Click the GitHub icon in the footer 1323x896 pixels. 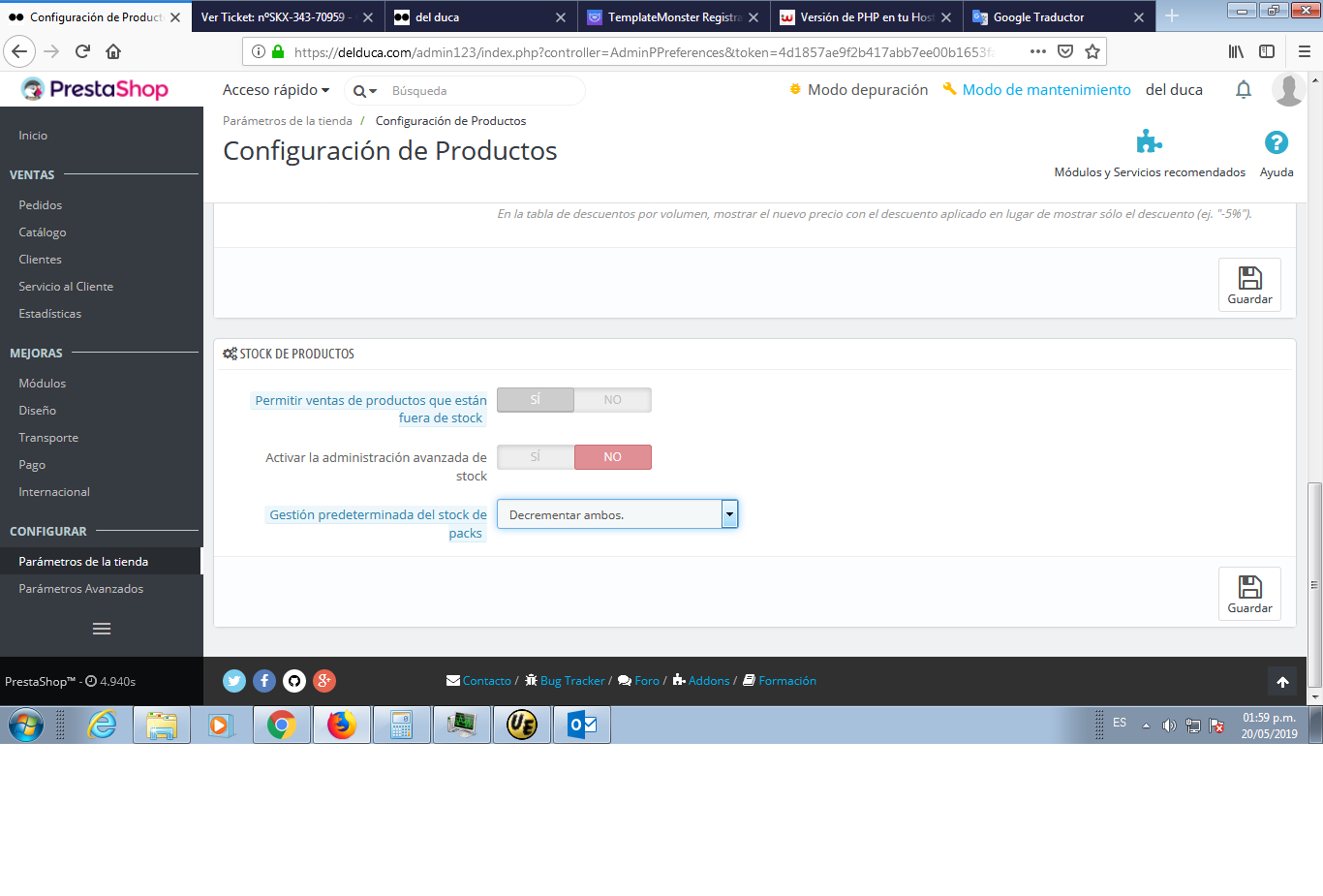[x=293, y=681]
